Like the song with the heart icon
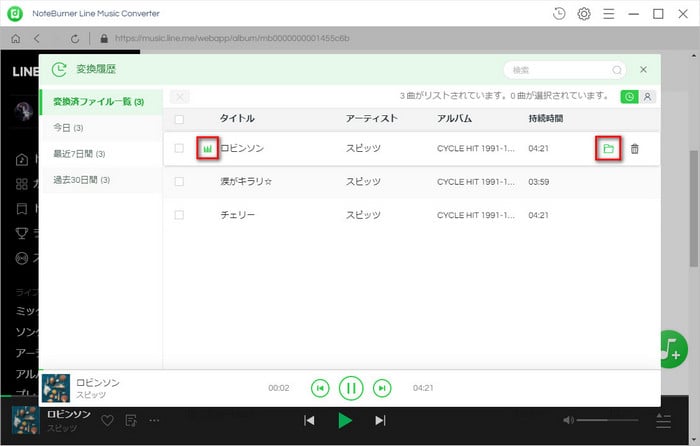Image resolution: width=700 pixels, height=446 pixels. pyautogui.click(x=107, y=420)
